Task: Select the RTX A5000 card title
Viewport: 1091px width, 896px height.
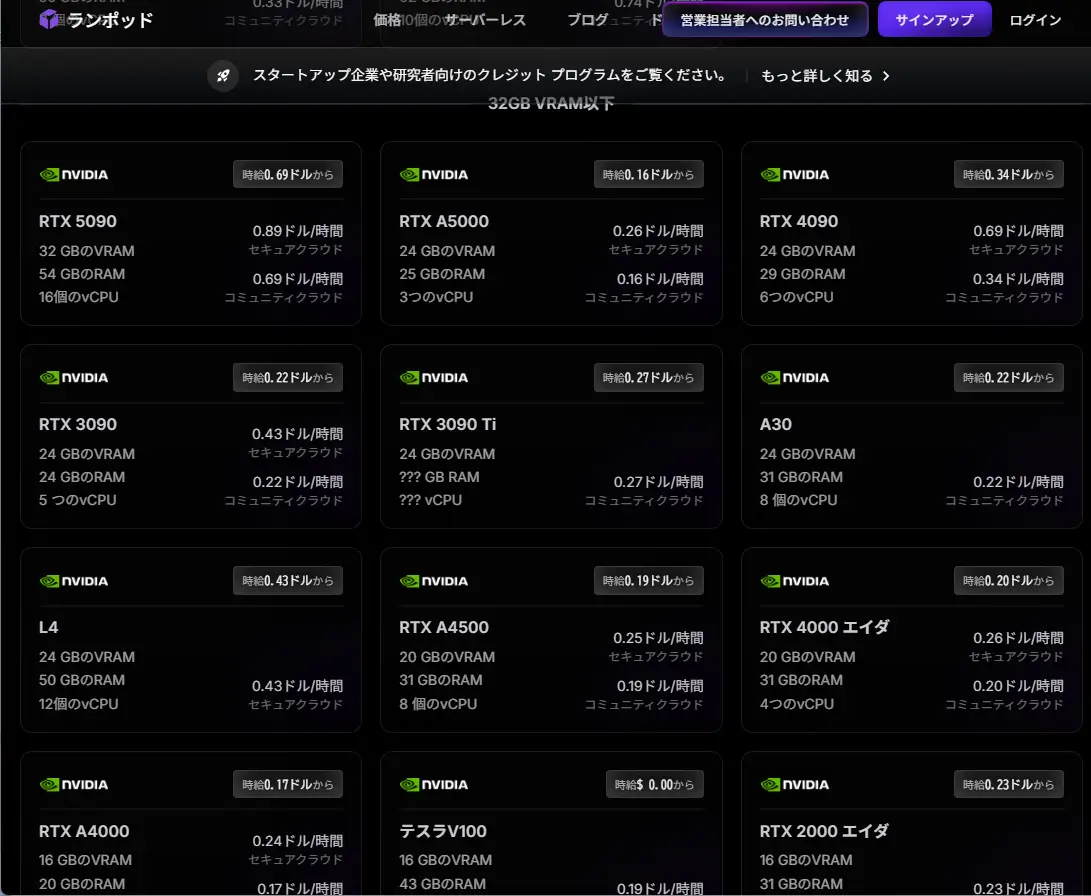Action: click(444, 221)
